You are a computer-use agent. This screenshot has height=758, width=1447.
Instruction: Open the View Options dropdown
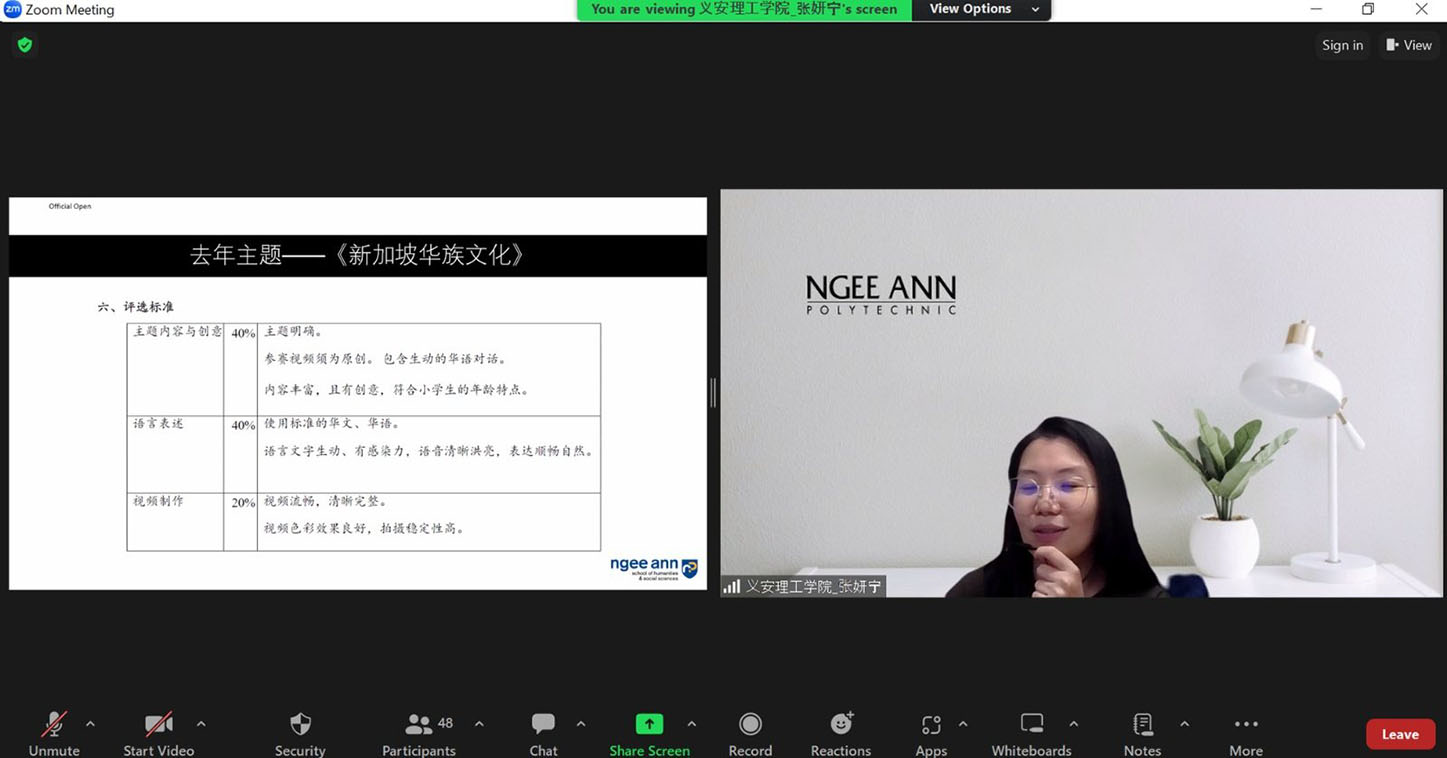(x=983, y=9)
